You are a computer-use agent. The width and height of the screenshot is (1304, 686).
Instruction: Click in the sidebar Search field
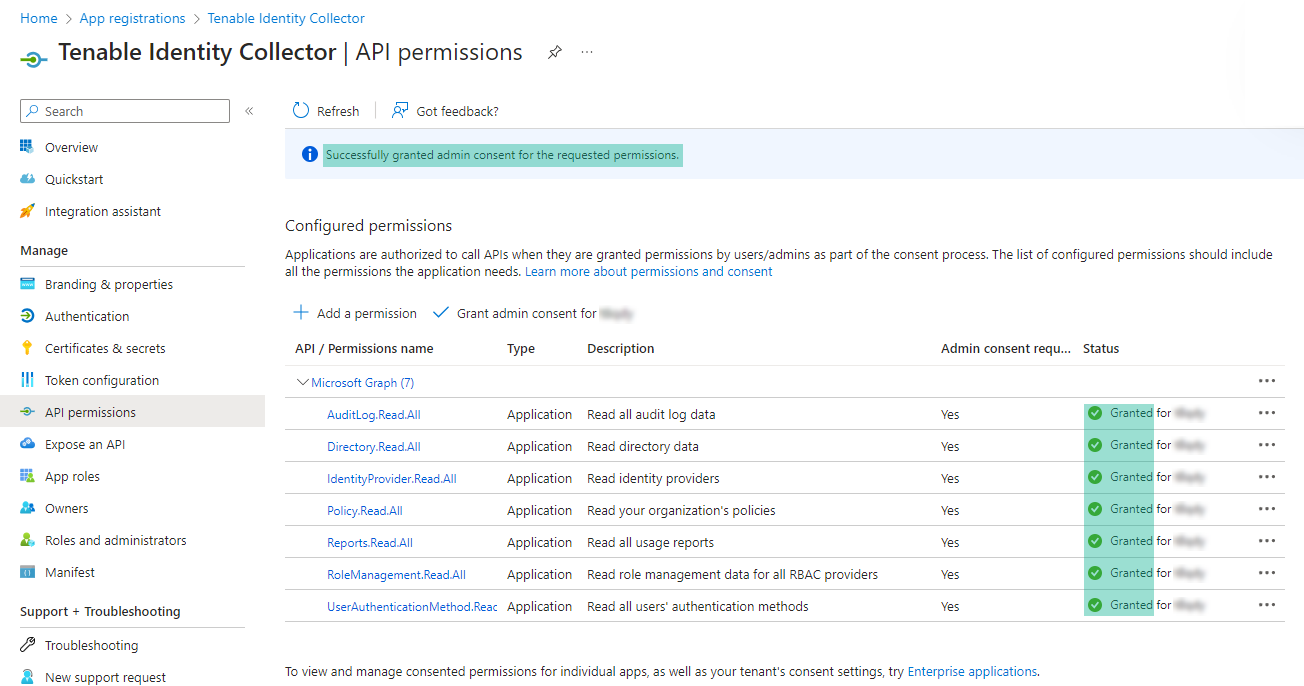[x=125, y=111]
